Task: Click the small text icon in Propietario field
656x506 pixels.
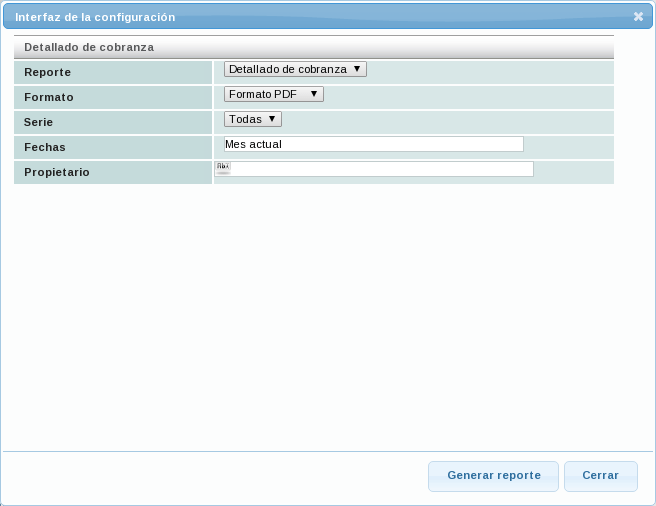Action: (x=222, y=167)
